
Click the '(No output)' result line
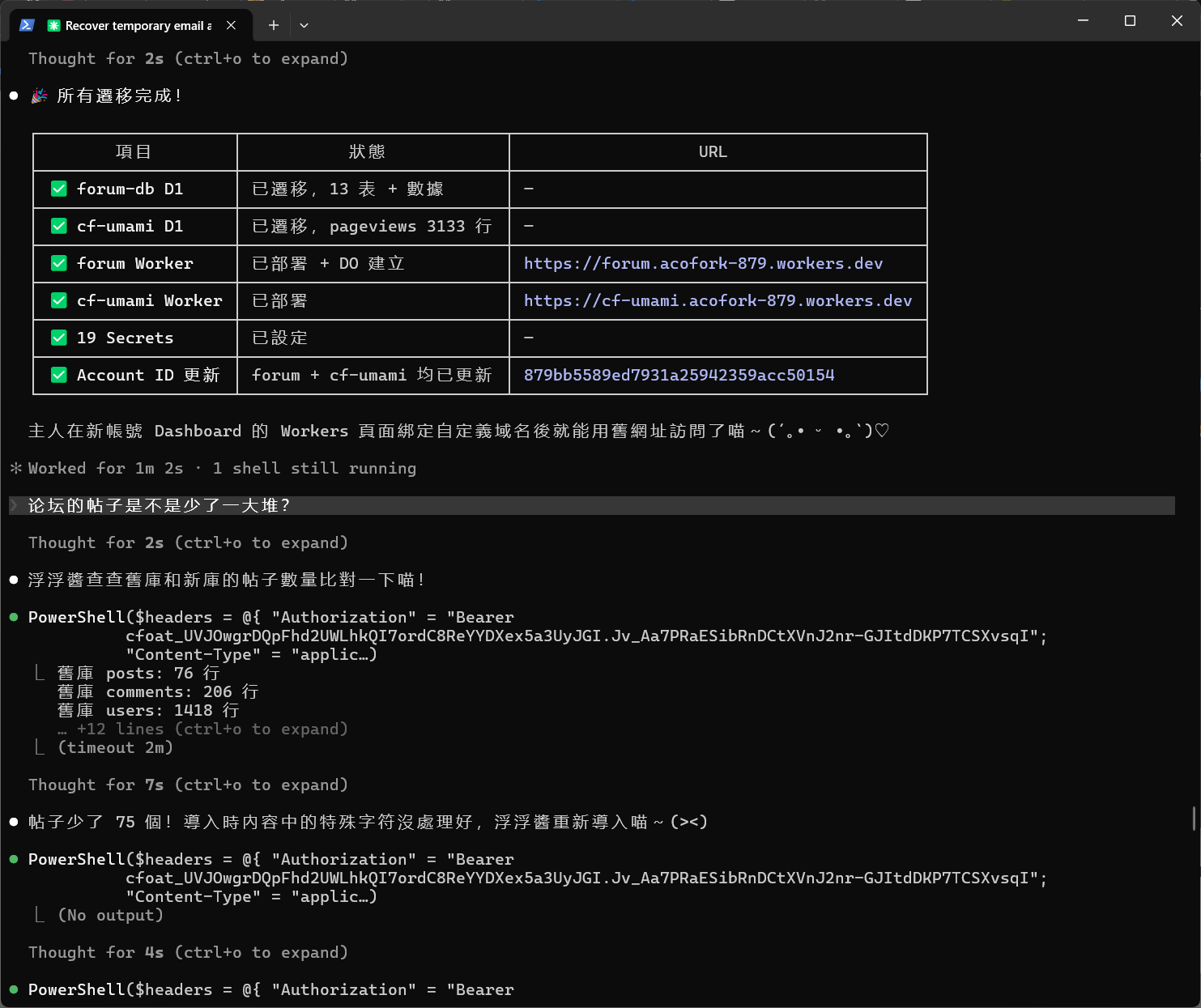pyautogui.click(x=110, y=915)
